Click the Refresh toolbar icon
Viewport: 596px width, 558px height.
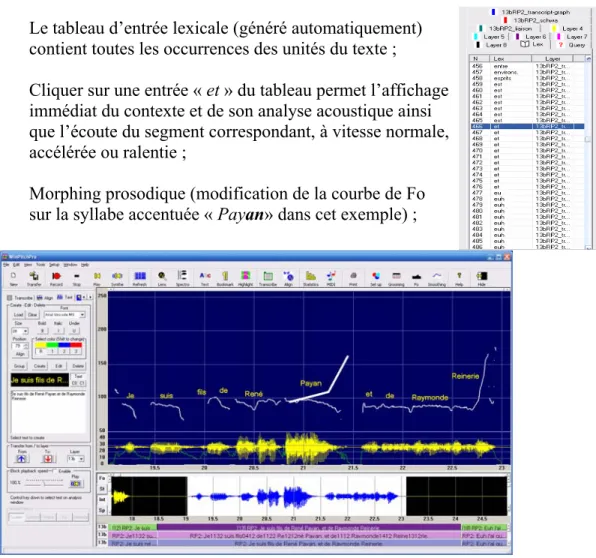pyautogui.click(x=140, y=278)
